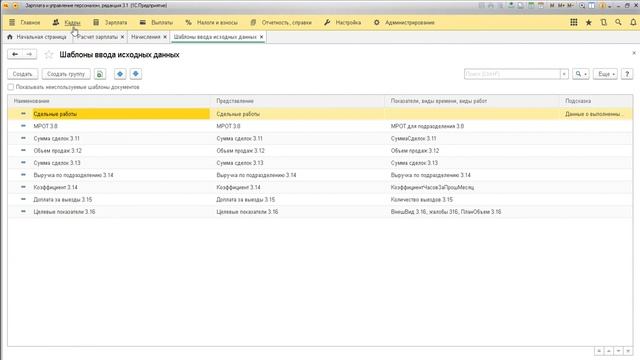This screenshot has width=640, height=360.
Task: Click row marker of МРОТ 3.8
Action: click(x=23, y=126)
